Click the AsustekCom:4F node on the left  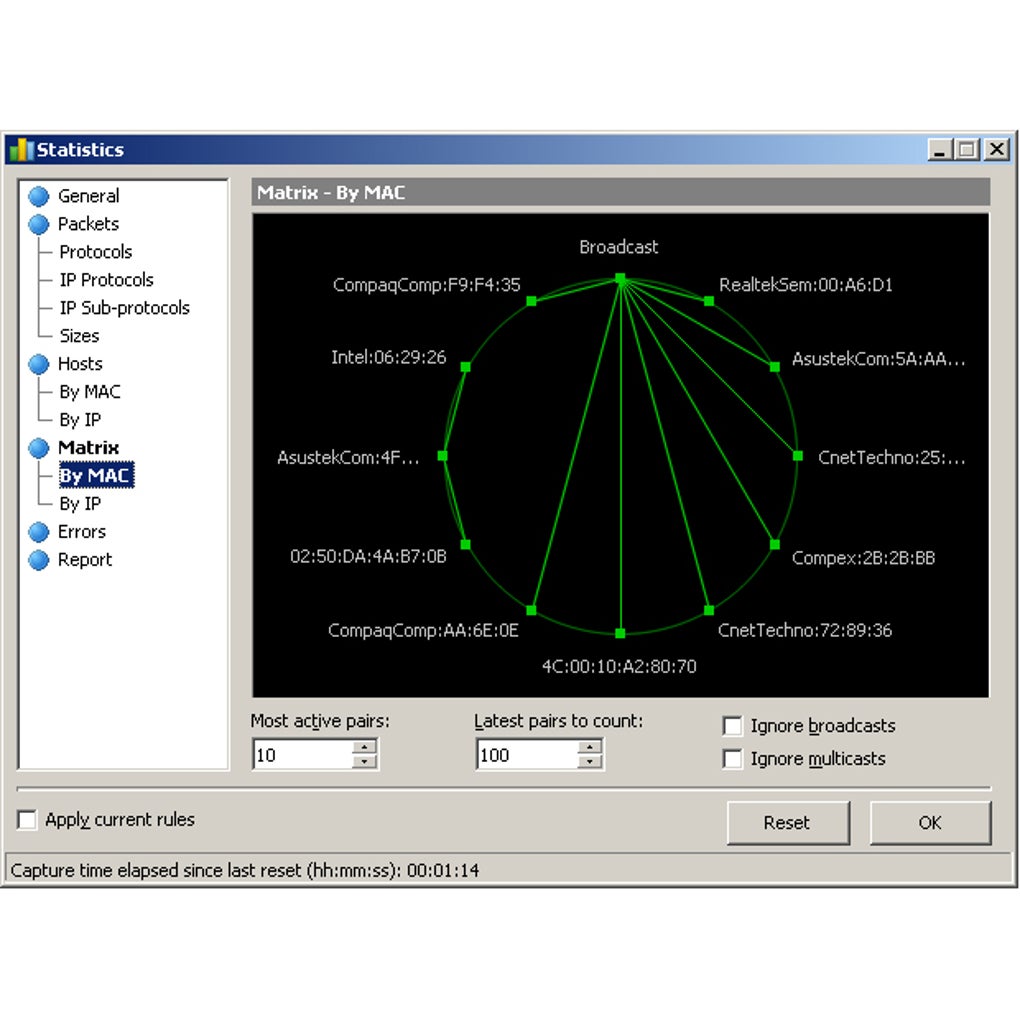click(442, 456)
